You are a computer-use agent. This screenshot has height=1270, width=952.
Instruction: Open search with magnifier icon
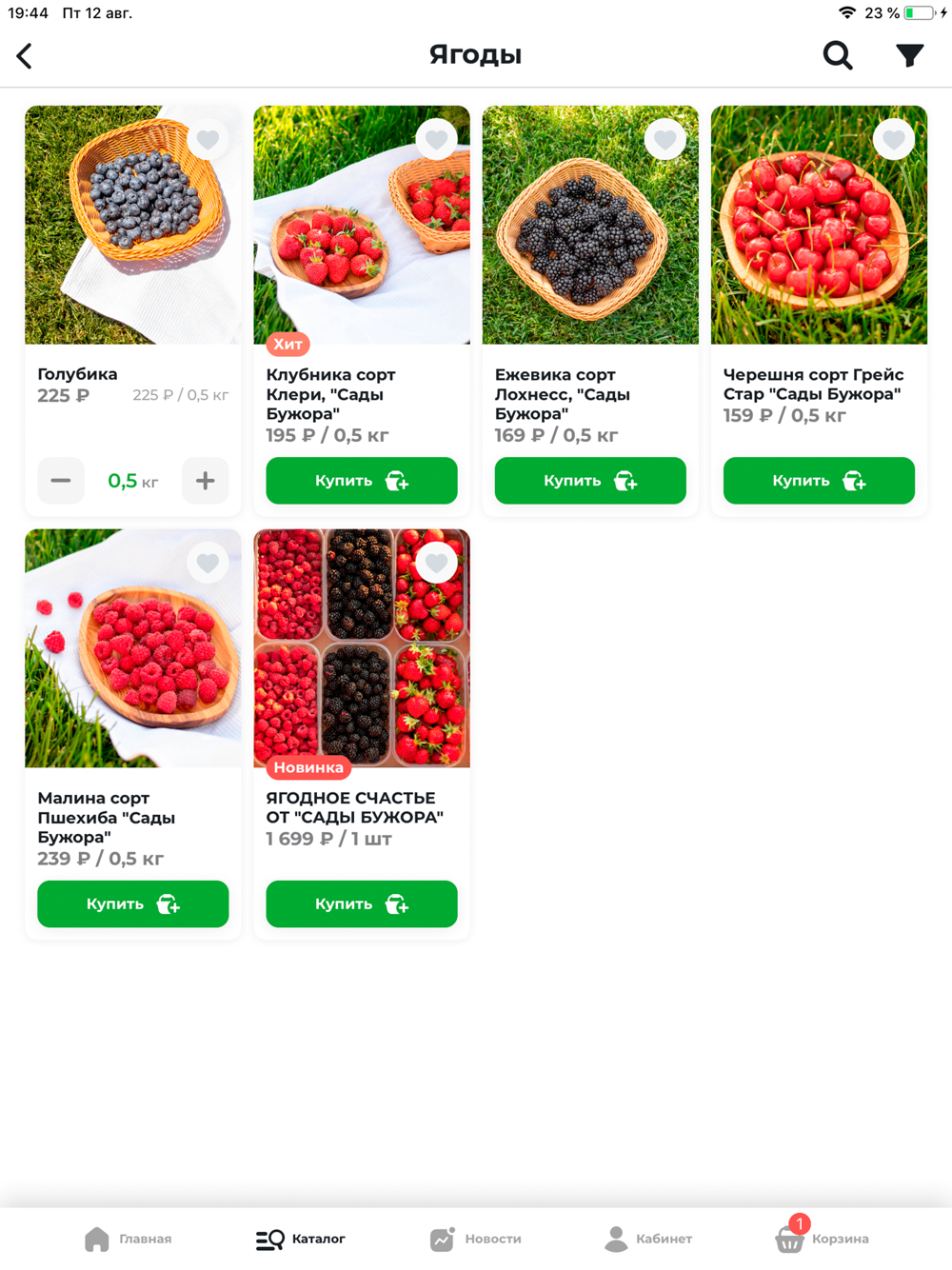tap(838, 55)
